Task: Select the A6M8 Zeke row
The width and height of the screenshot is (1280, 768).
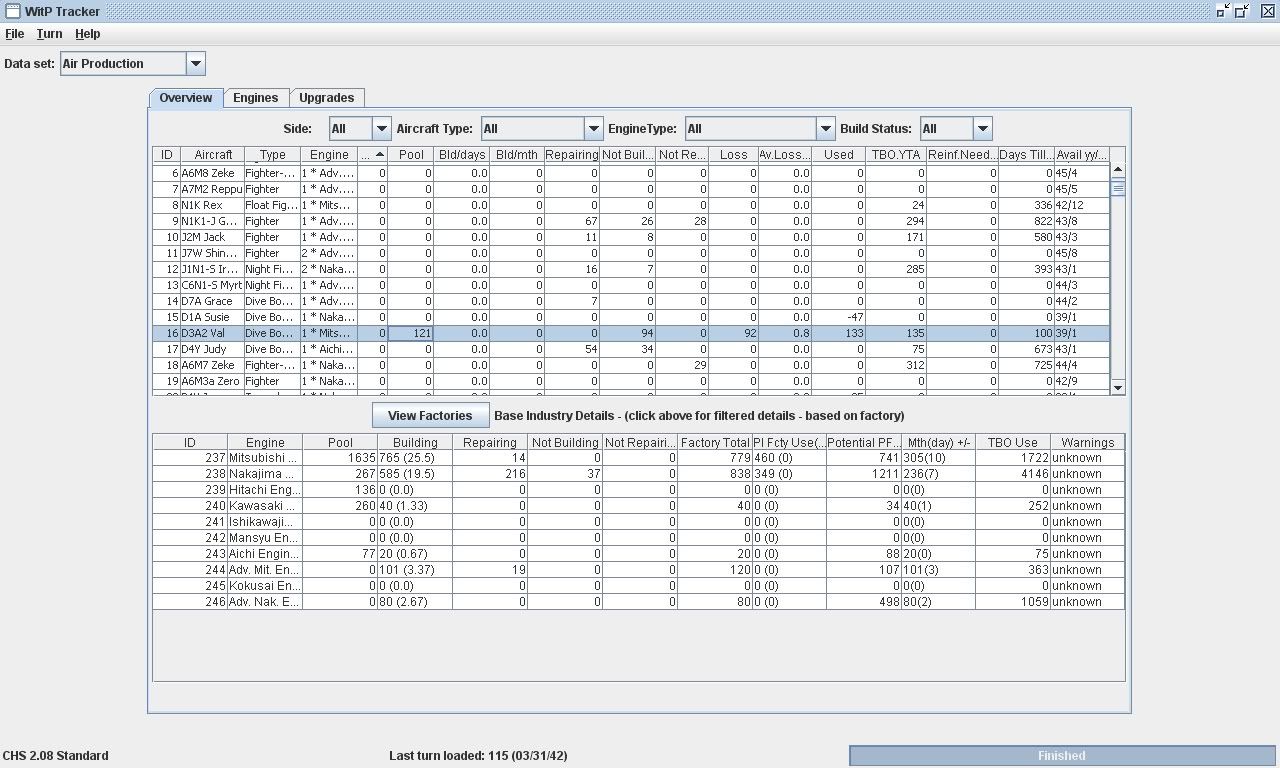Action: pos(631,173)
